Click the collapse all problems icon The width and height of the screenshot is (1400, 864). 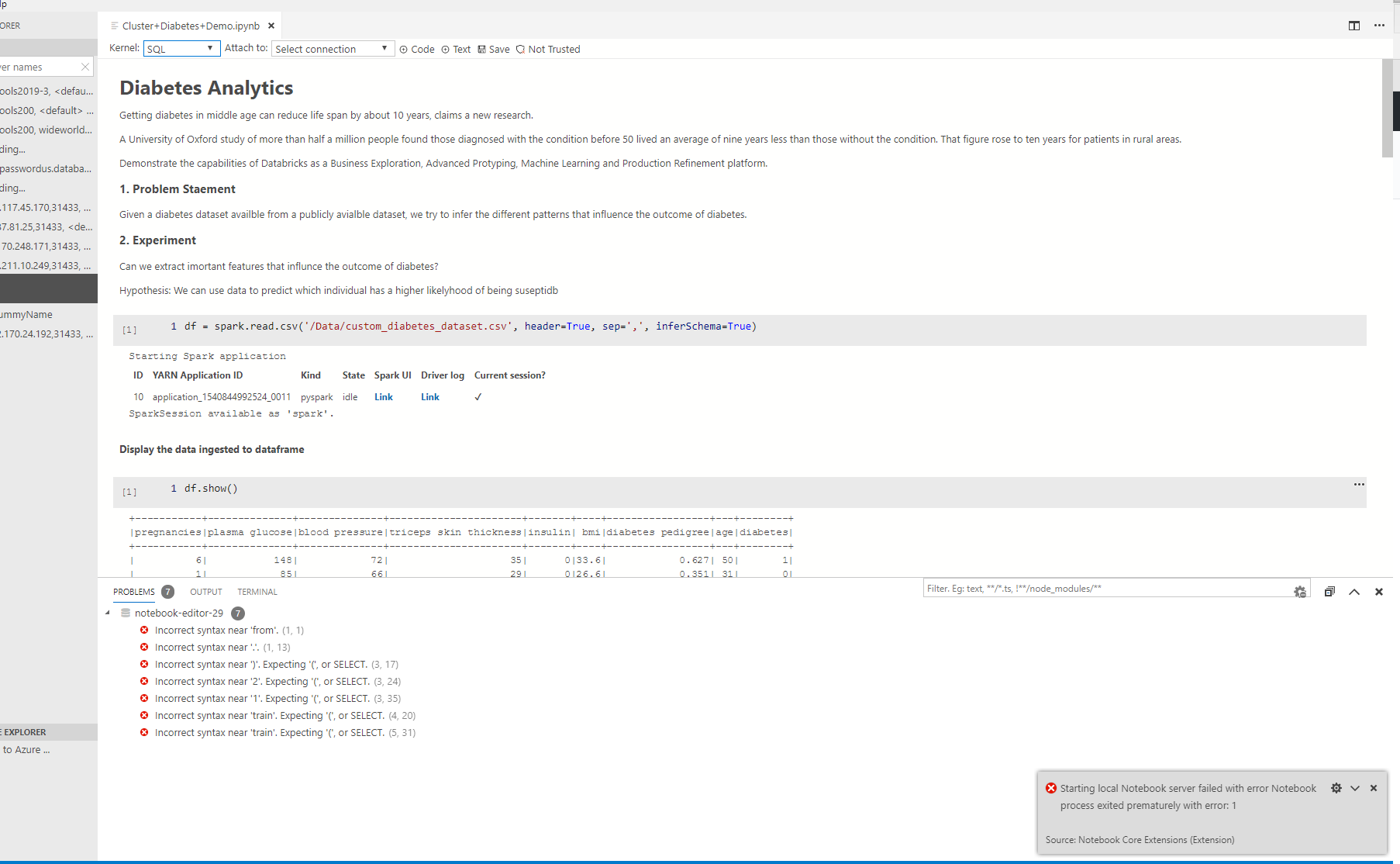1329,592
